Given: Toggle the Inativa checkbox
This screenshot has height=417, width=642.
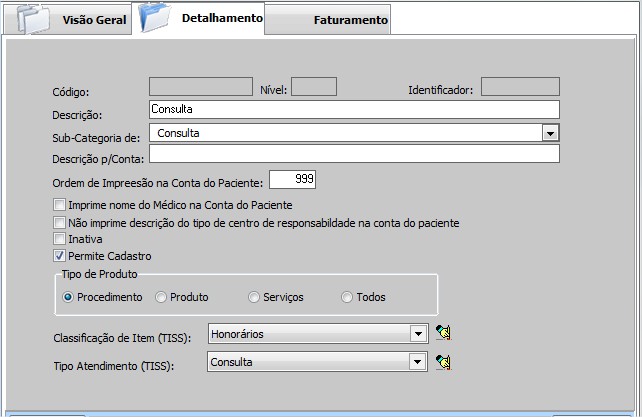Looking at the screenshot, I should click(59, 238).
